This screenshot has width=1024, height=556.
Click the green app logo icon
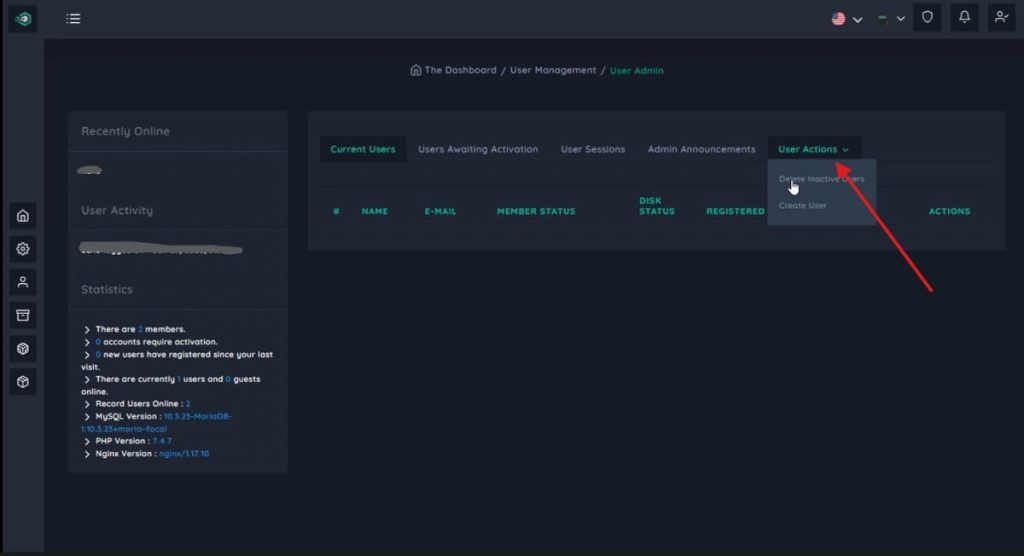click(24, 19)
